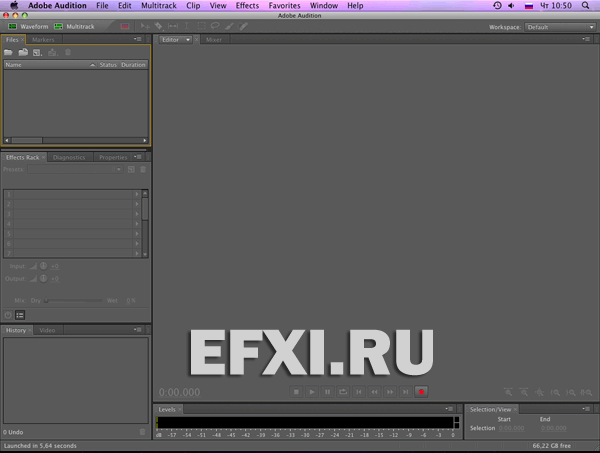Open effect slot 3 arrow menu

coord(137,214)
